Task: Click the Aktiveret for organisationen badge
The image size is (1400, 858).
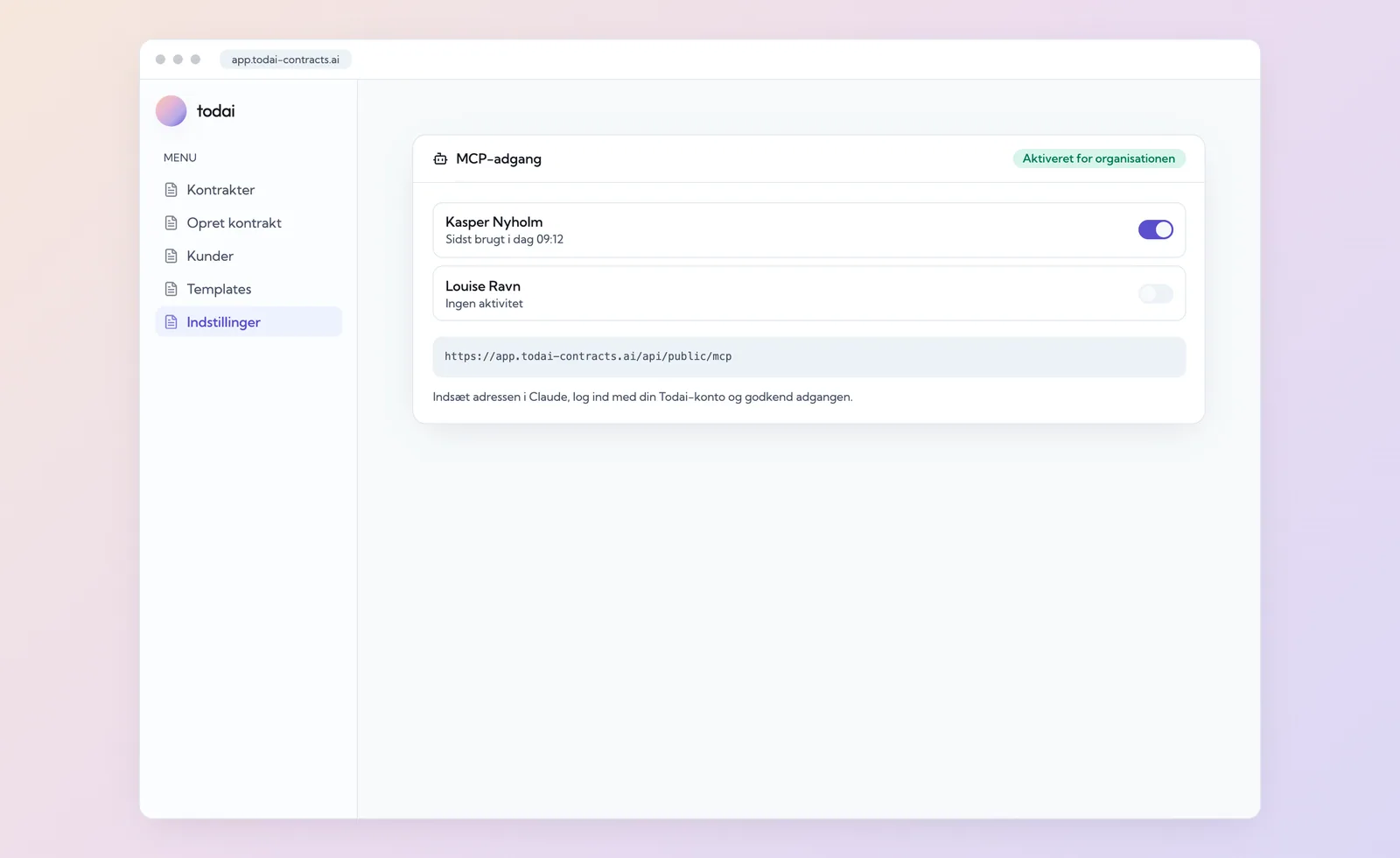Action: tap(1099, 158)
